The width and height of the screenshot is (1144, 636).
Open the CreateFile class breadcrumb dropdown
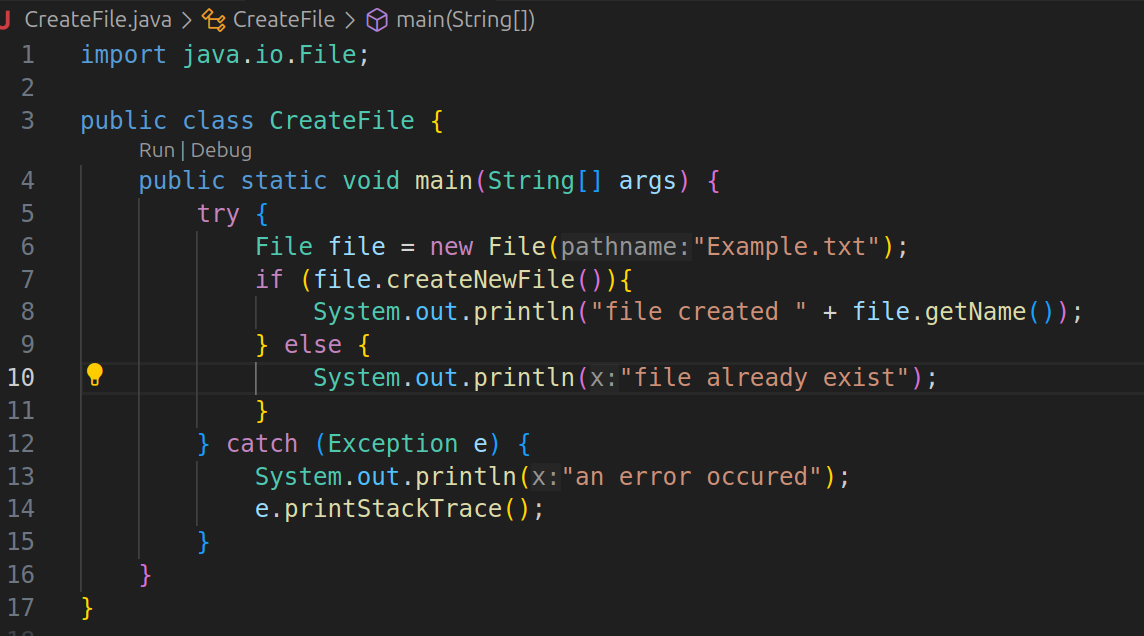[x=283, y=19]
